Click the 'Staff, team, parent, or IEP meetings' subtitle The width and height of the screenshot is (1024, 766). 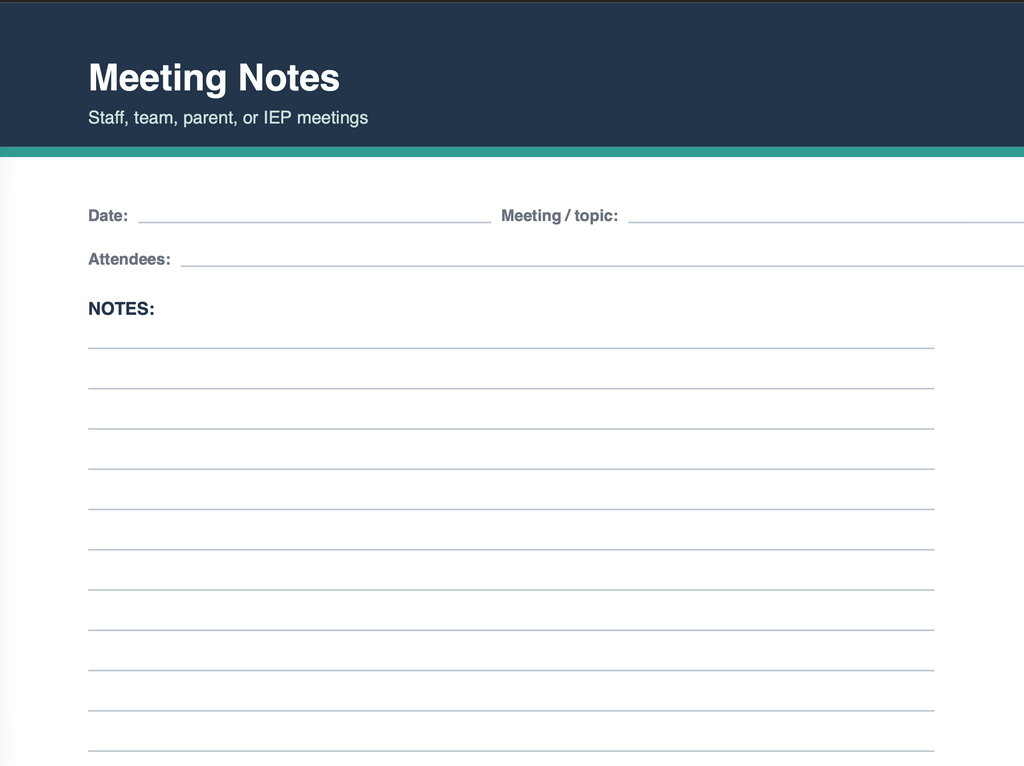coord(228,118)
